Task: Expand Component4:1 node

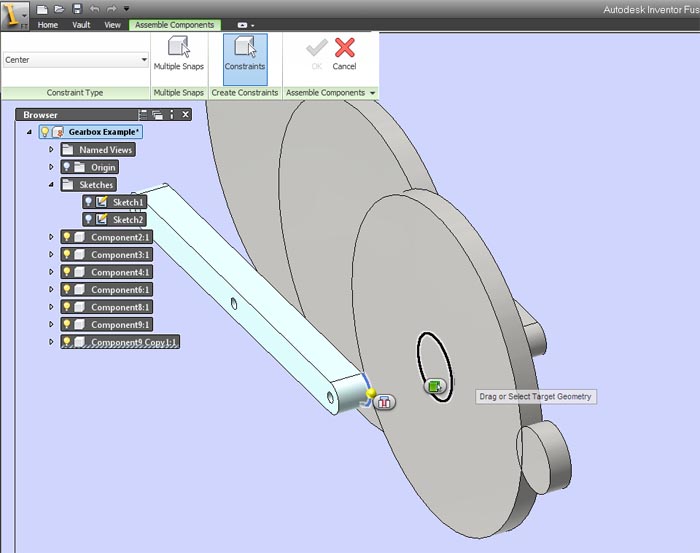Action: click(x=51, y=272)
